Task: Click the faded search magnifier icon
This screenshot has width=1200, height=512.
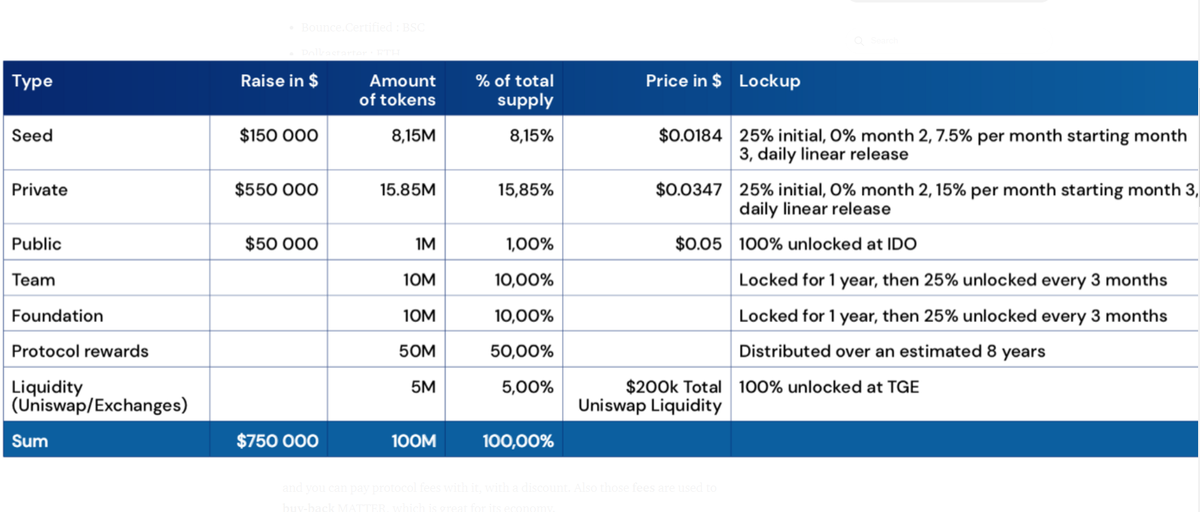Action: point(858,41)
